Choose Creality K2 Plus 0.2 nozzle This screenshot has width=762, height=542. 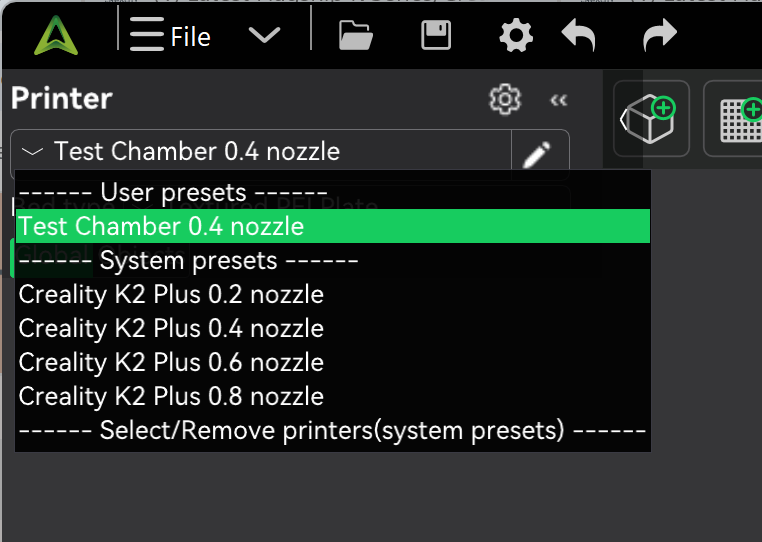333,295
